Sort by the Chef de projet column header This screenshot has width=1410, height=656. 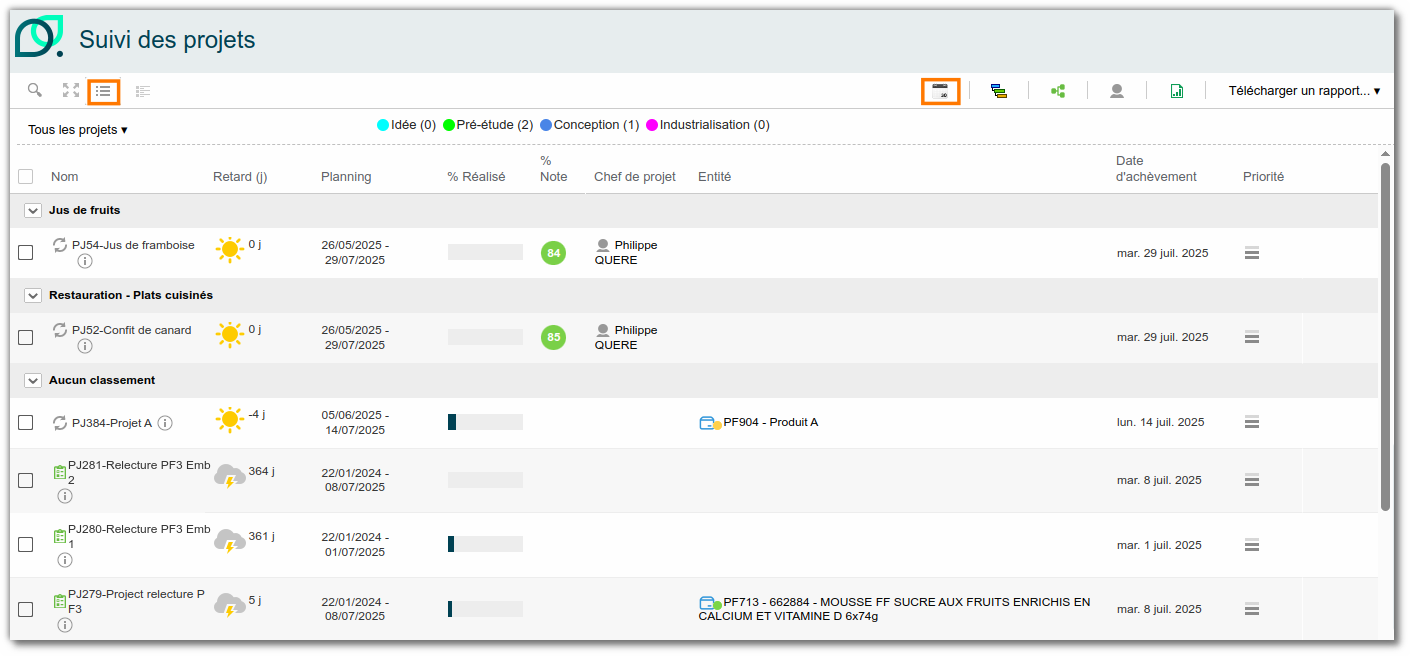tap(635, 177)
